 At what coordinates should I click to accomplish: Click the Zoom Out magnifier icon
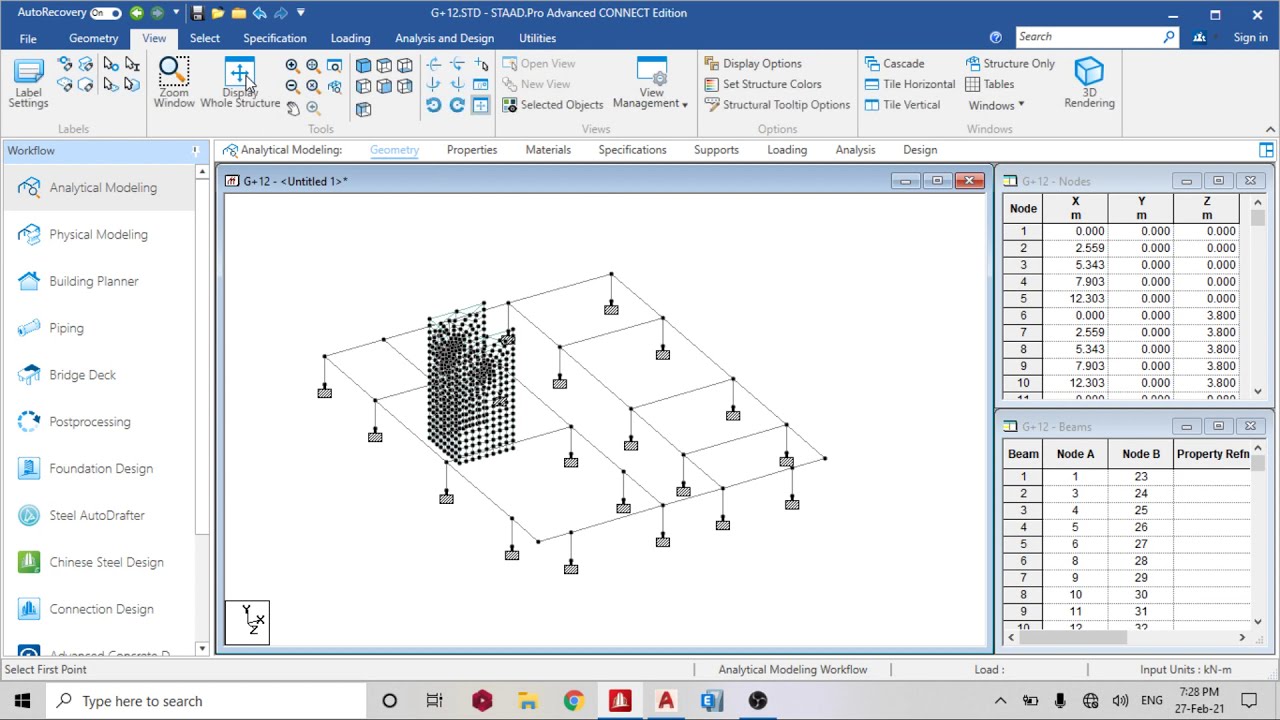tap(292, 86)
